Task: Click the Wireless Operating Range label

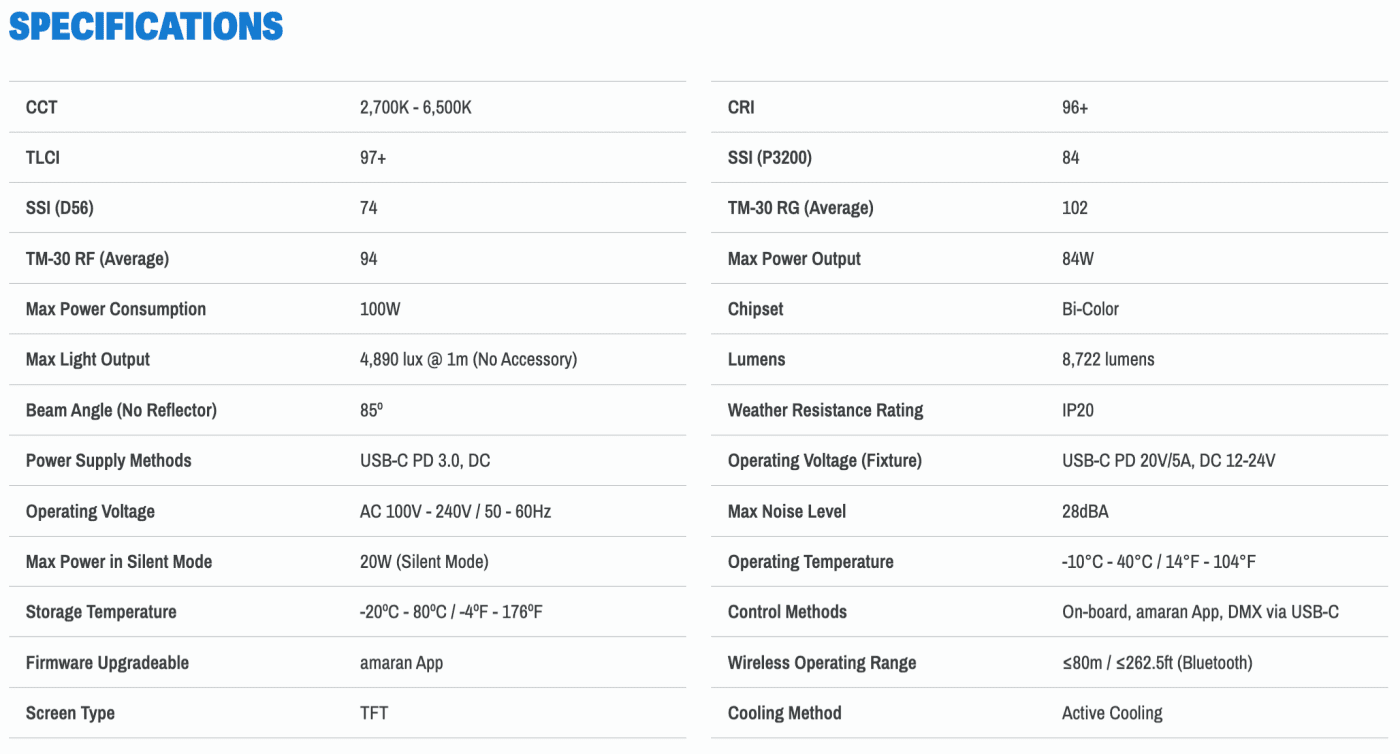Action: [822, 662]
